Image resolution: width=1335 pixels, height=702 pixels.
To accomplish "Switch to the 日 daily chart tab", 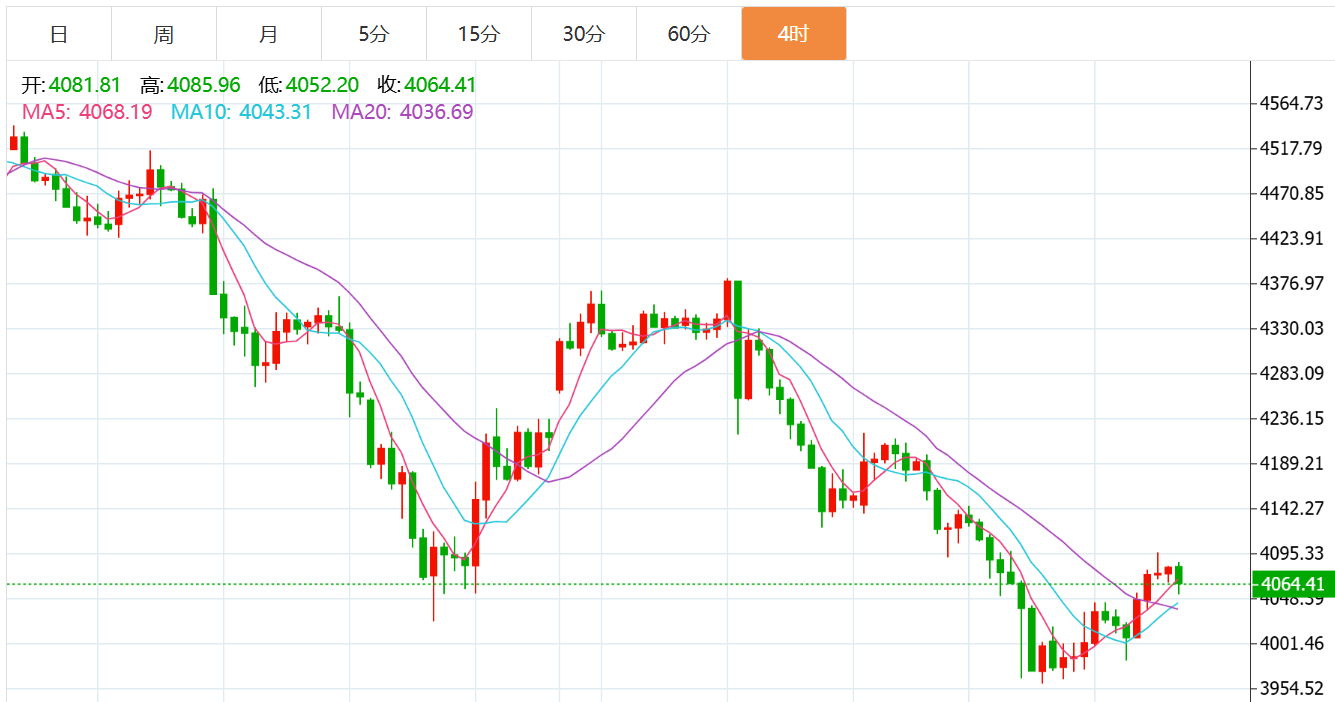I will [59, 34].
